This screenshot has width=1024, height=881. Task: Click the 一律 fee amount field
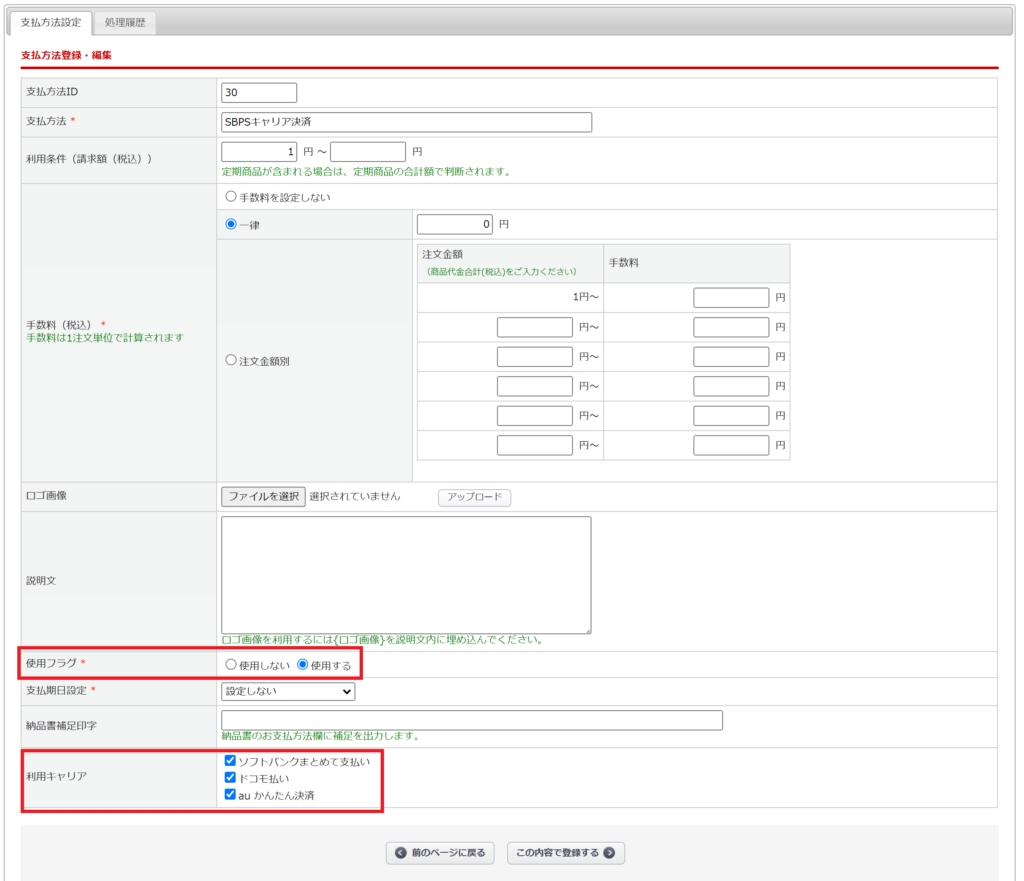tap(455, 224)
